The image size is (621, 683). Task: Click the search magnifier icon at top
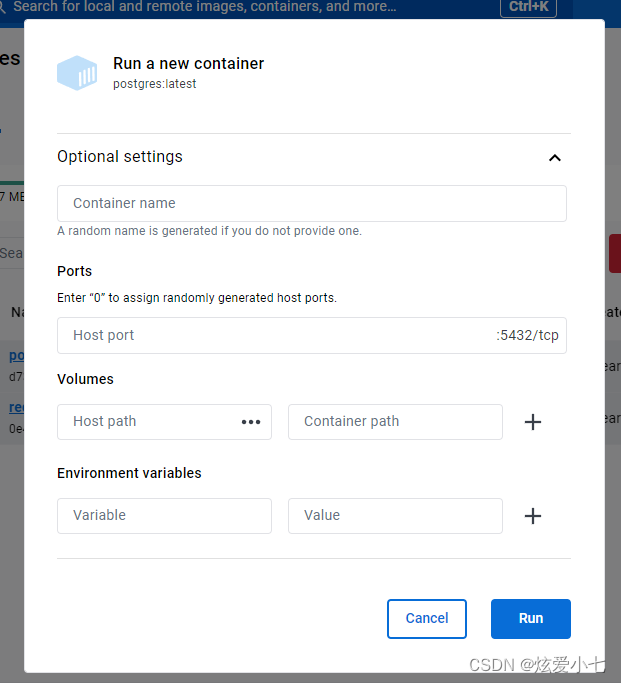[2, 7]
